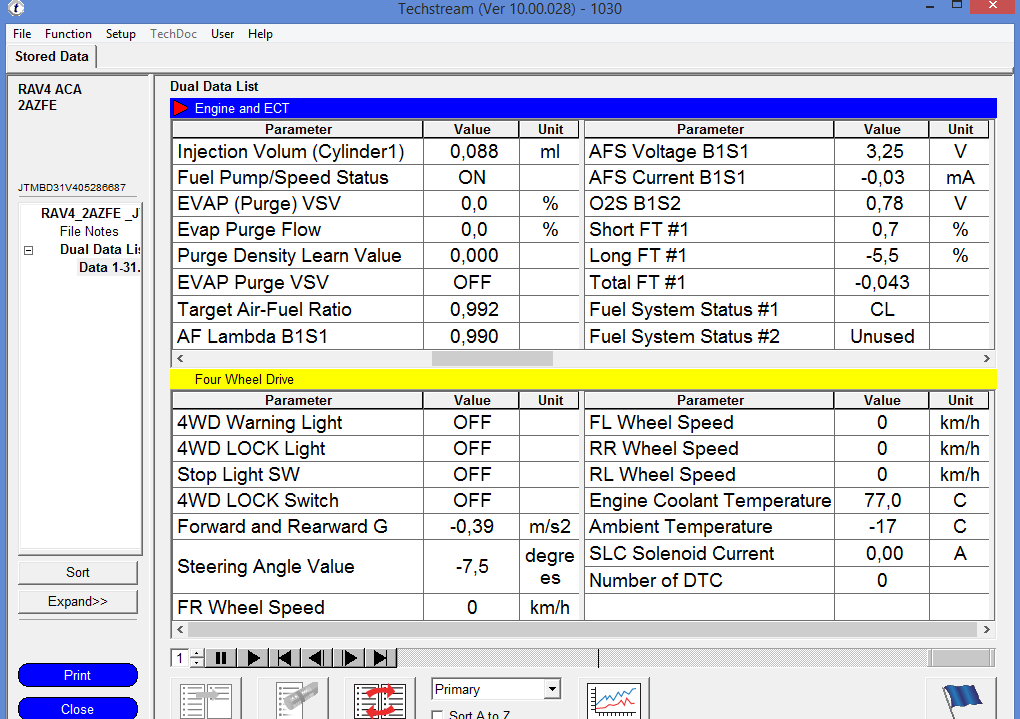Click the Sort button

78,573
